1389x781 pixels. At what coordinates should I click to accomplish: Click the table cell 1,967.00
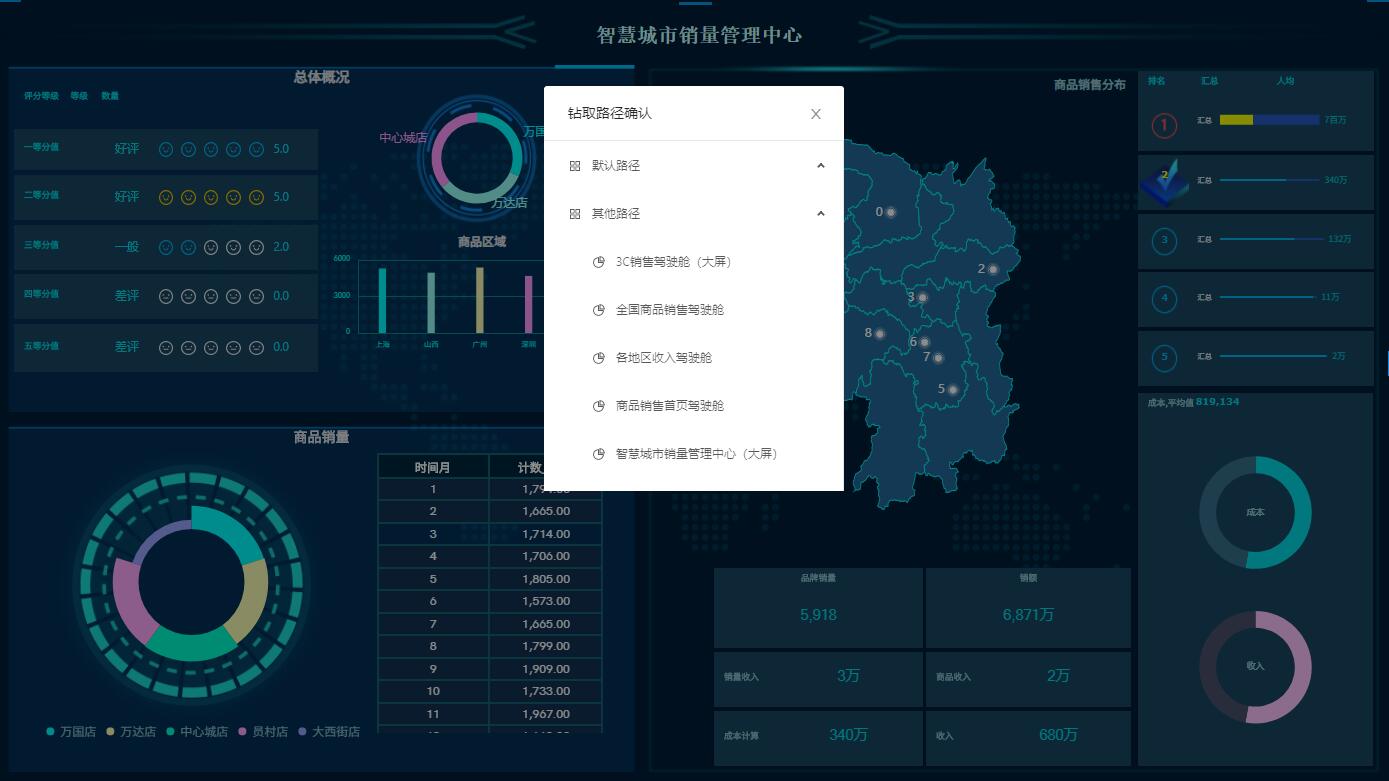point(546,714)
